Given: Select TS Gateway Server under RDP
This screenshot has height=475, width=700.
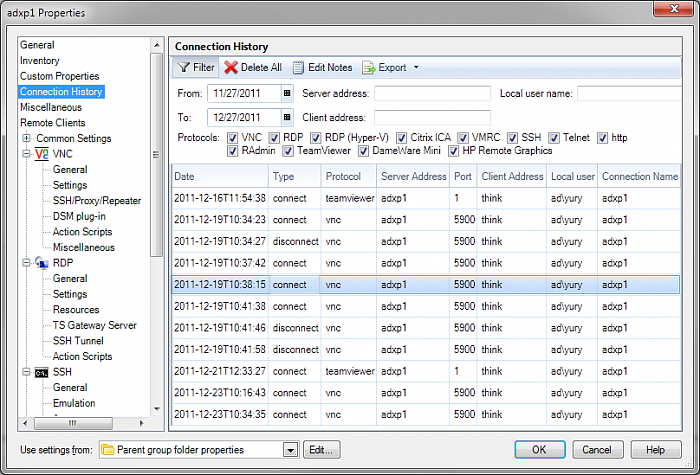Looking at the screenshot, I should pyautogui.click(x=94, y=325).
